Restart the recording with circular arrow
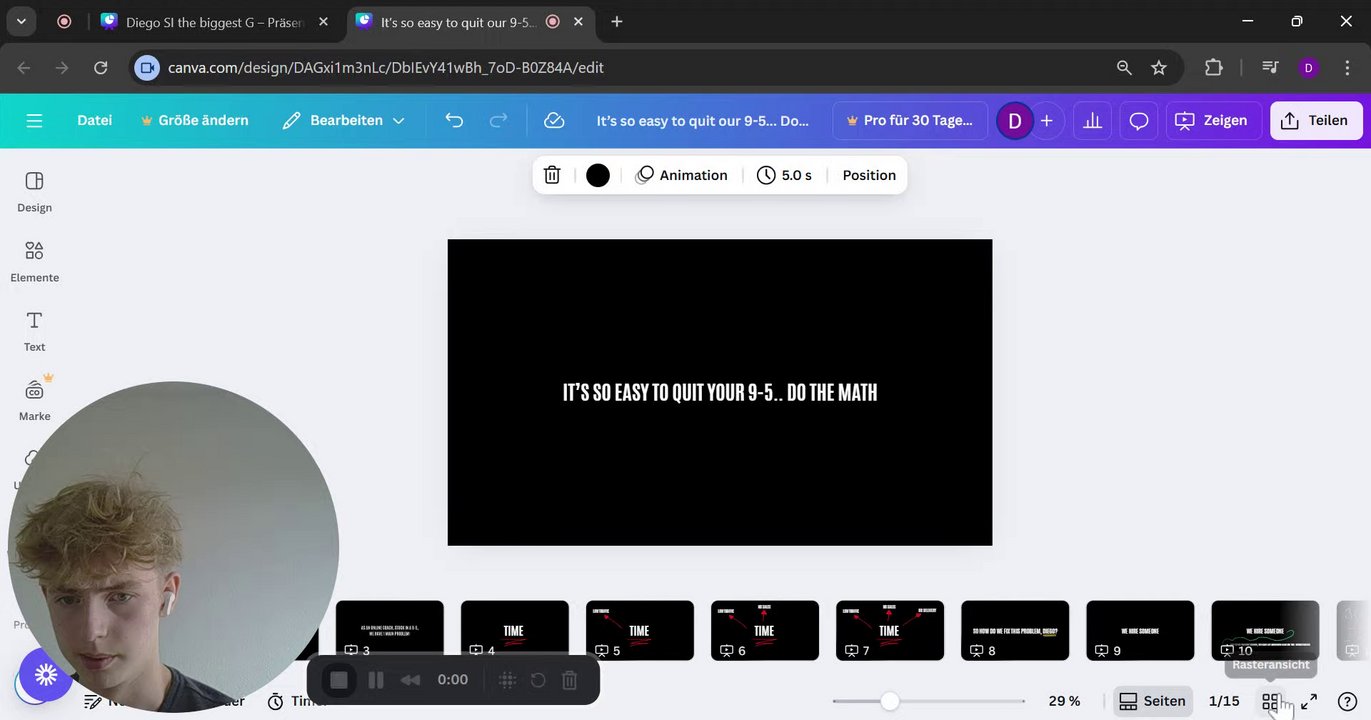The image size is (1371, 720). tap(538, 680)
